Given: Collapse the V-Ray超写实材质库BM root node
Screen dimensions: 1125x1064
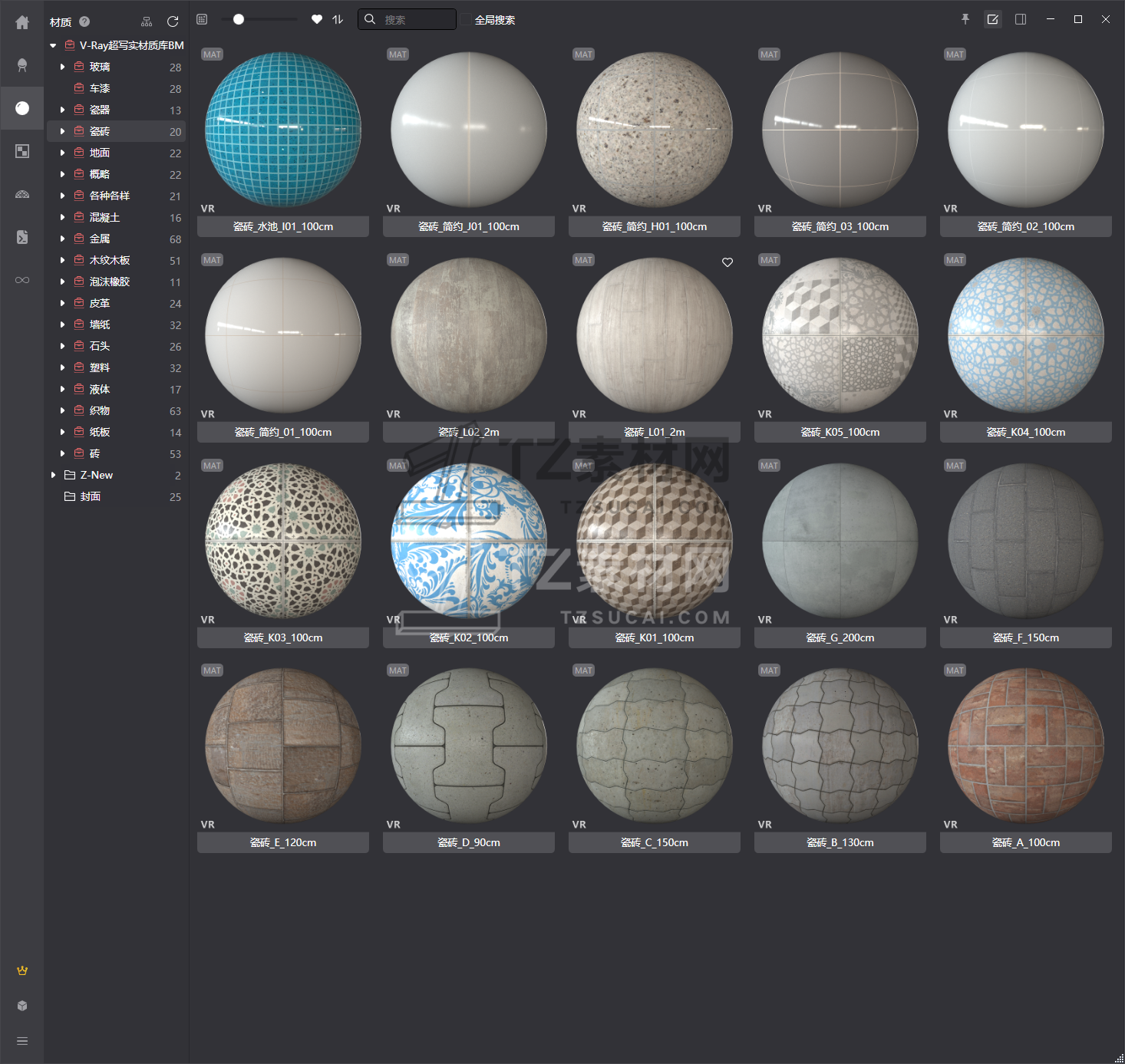Looking at the screenshot, I should point(53,45).
